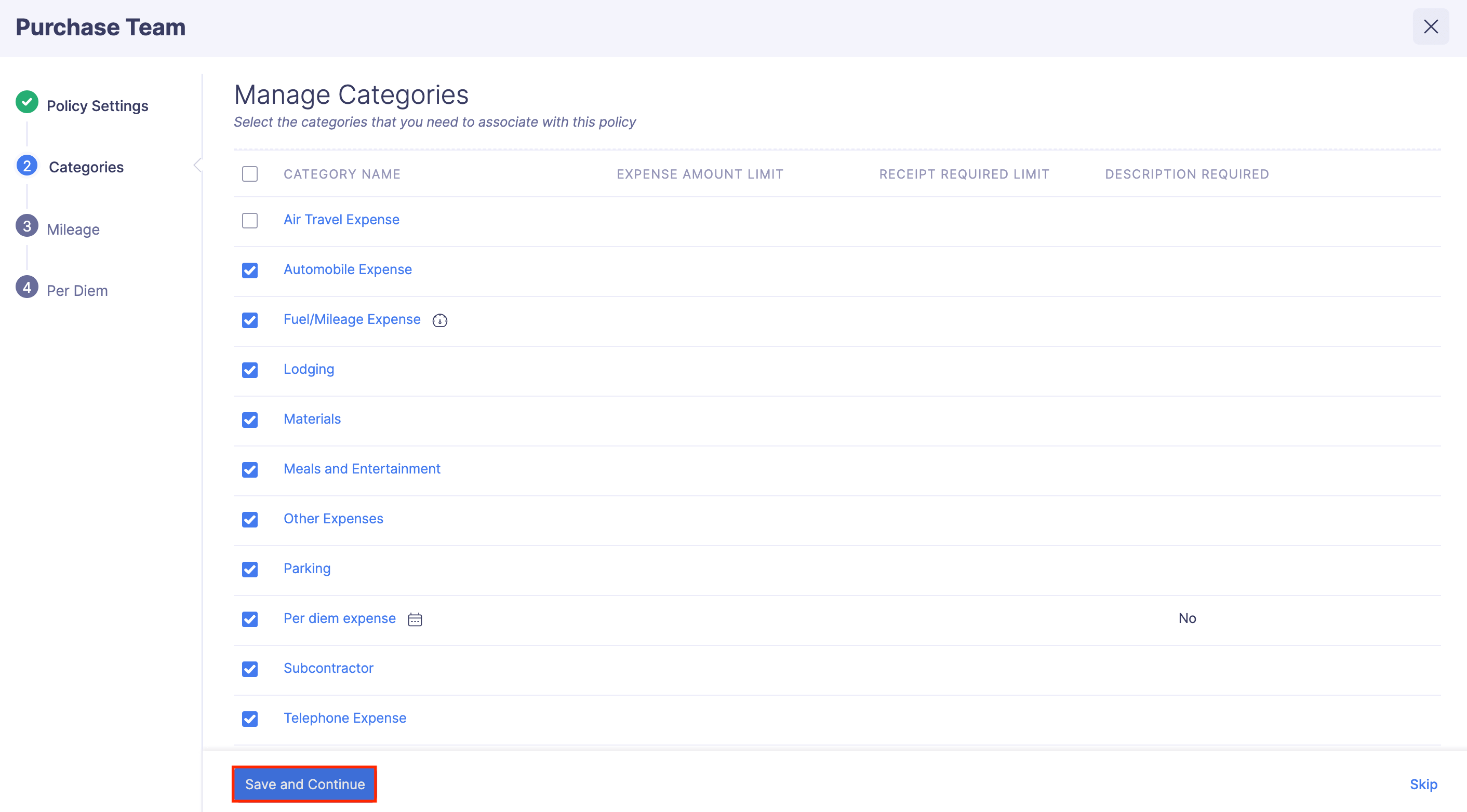1467x812 pixels.
Task: Open the Meals and Entertainment category link
Action: [x=362, y=468]
